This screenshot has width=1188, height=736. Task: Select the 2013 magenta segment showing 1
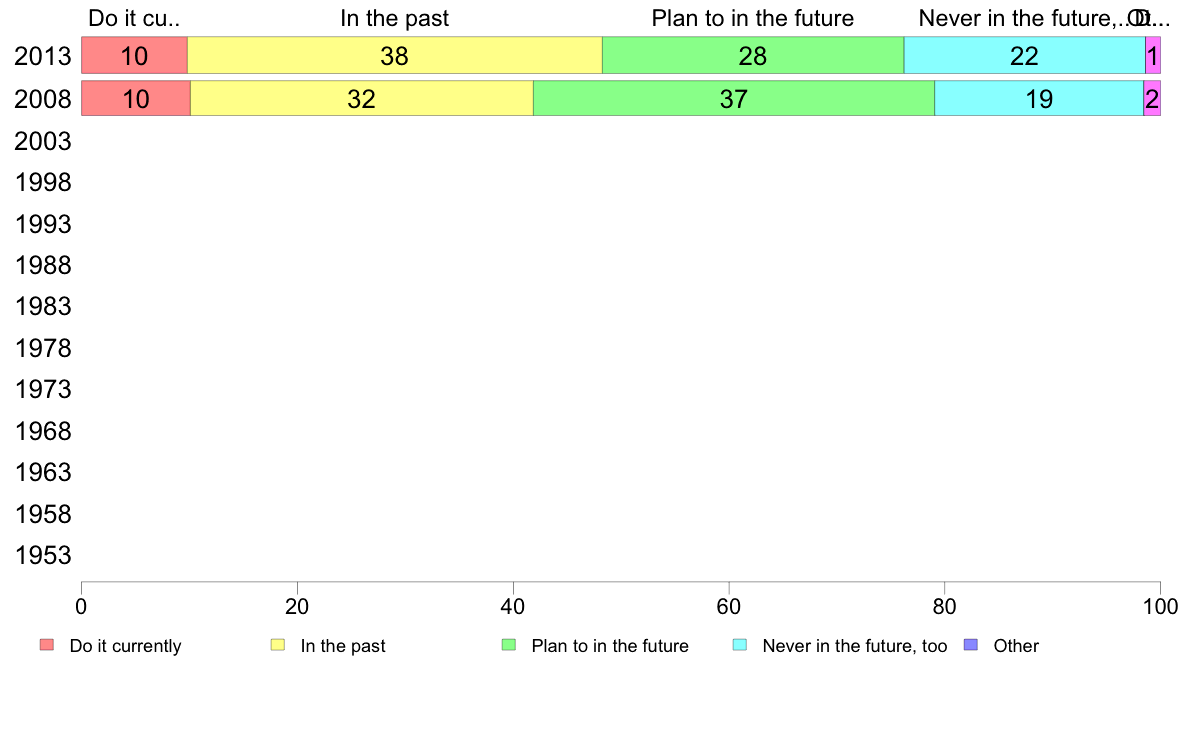pyautogui.click(x=1152, y=55)
